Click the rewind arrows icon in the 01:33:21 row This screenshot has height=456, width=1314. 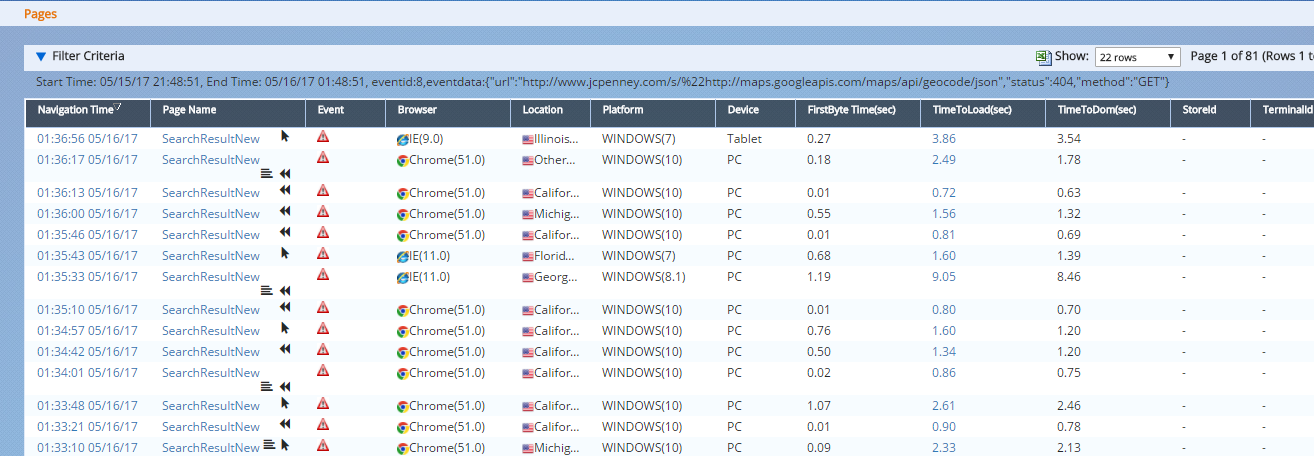pyautogui.click(x=284, y=424)
